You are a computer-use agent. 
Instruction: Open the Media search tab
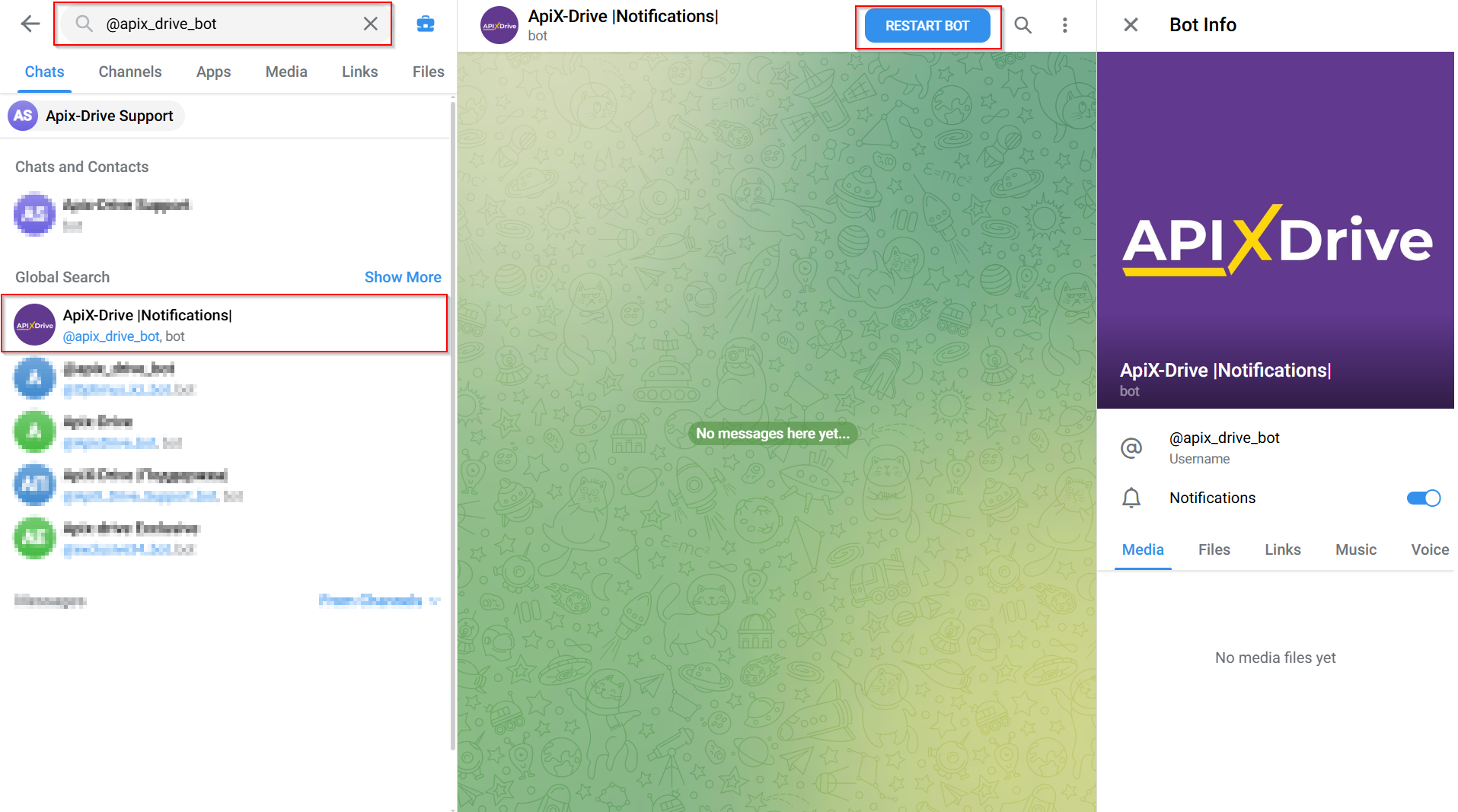coord(286,72)
